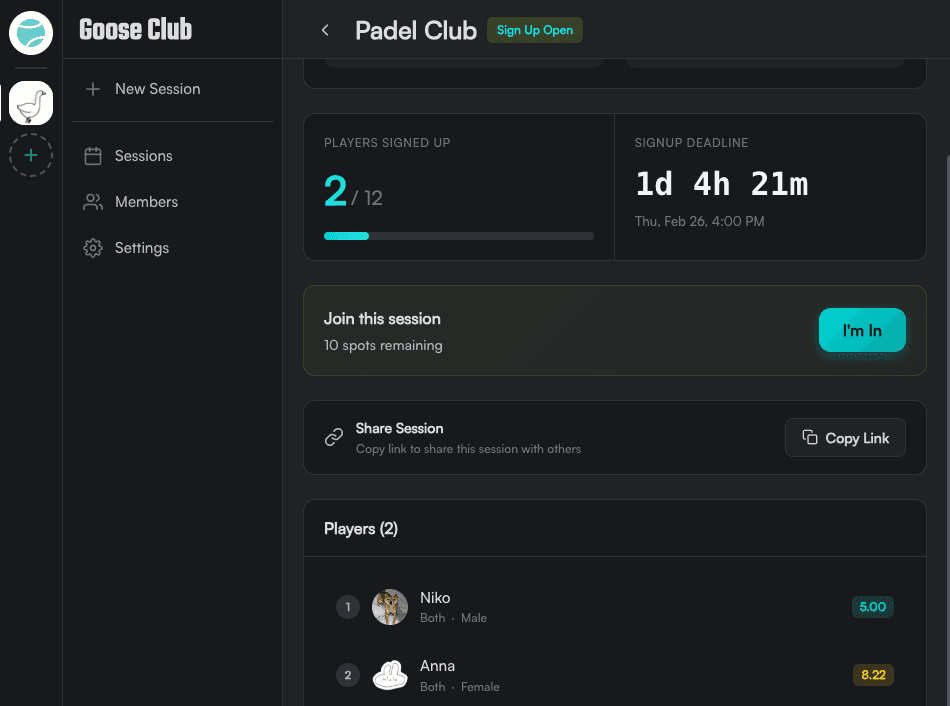
Task: Click the tennis ball app logo icon
Action: 31,33
